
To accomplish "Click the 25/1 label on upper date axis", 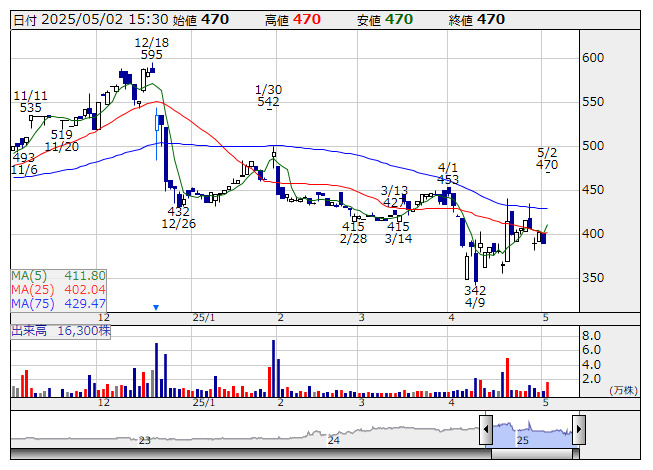I will click(x=204, y=318).
